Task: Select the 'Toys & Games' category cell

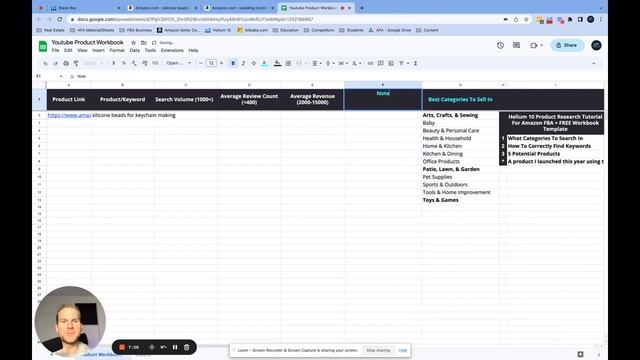Action: pos(460,200)
